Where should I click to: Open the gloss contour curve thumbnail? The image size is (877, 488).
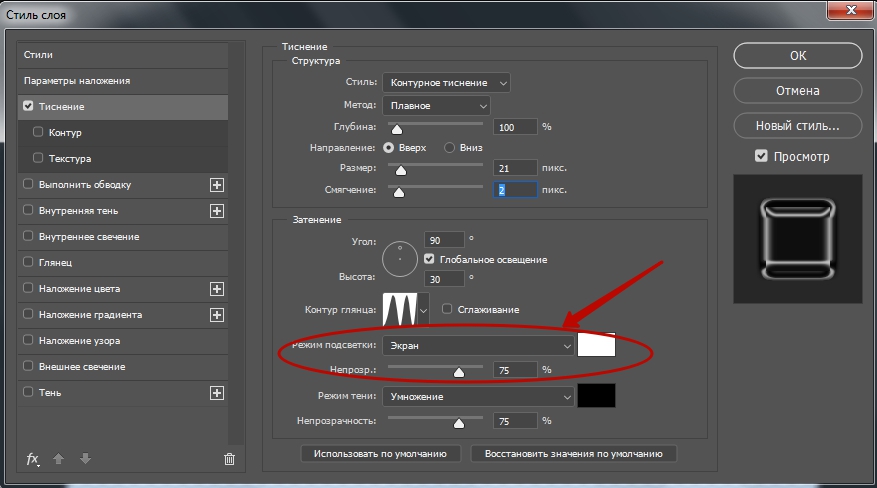(x=399, y=309)
